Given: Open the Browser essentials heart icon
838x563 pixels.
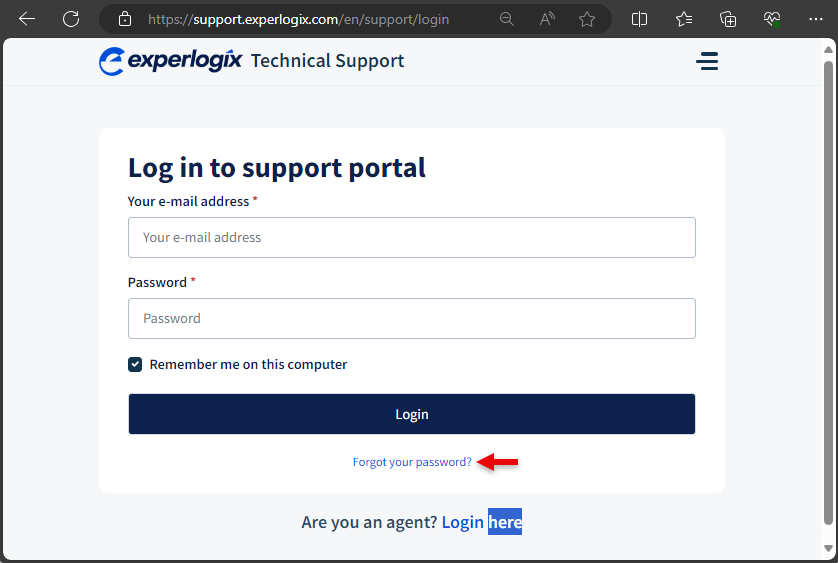Looking at the screenshot, I should pos(772,19).
